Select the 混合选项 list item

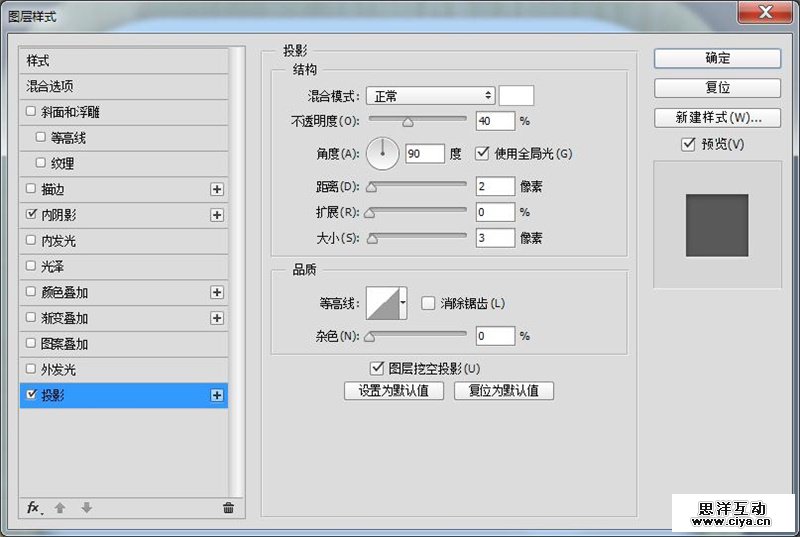(123, 86)
